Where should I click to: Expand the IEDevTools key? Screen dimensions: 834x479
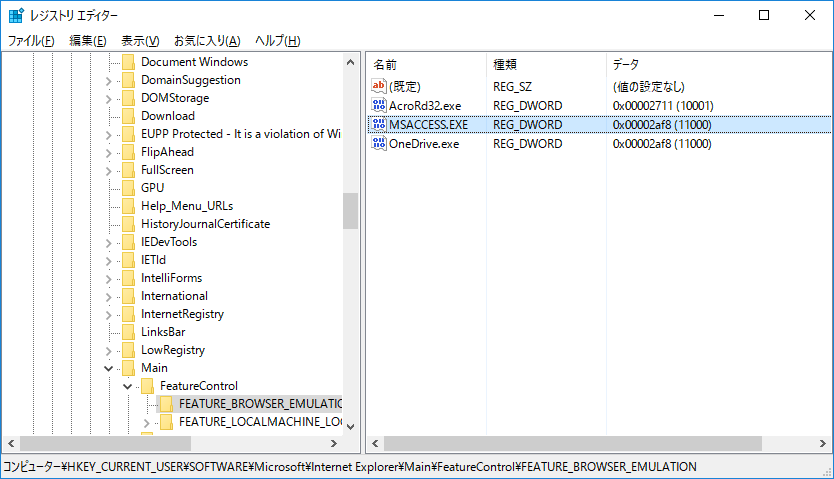(x=109, y=243)
